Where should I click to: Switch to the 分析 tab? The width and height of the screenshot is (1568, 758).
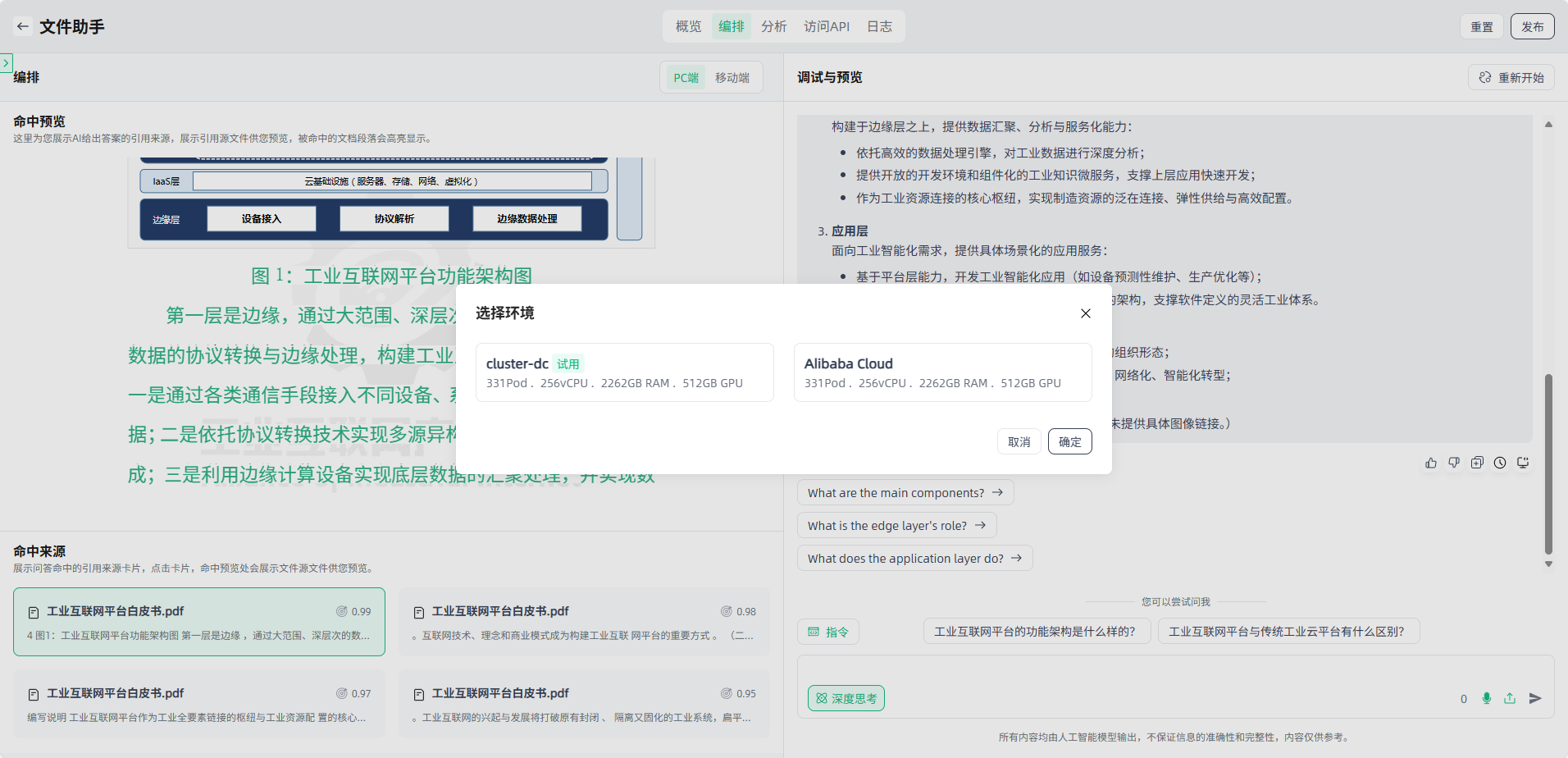773,26
